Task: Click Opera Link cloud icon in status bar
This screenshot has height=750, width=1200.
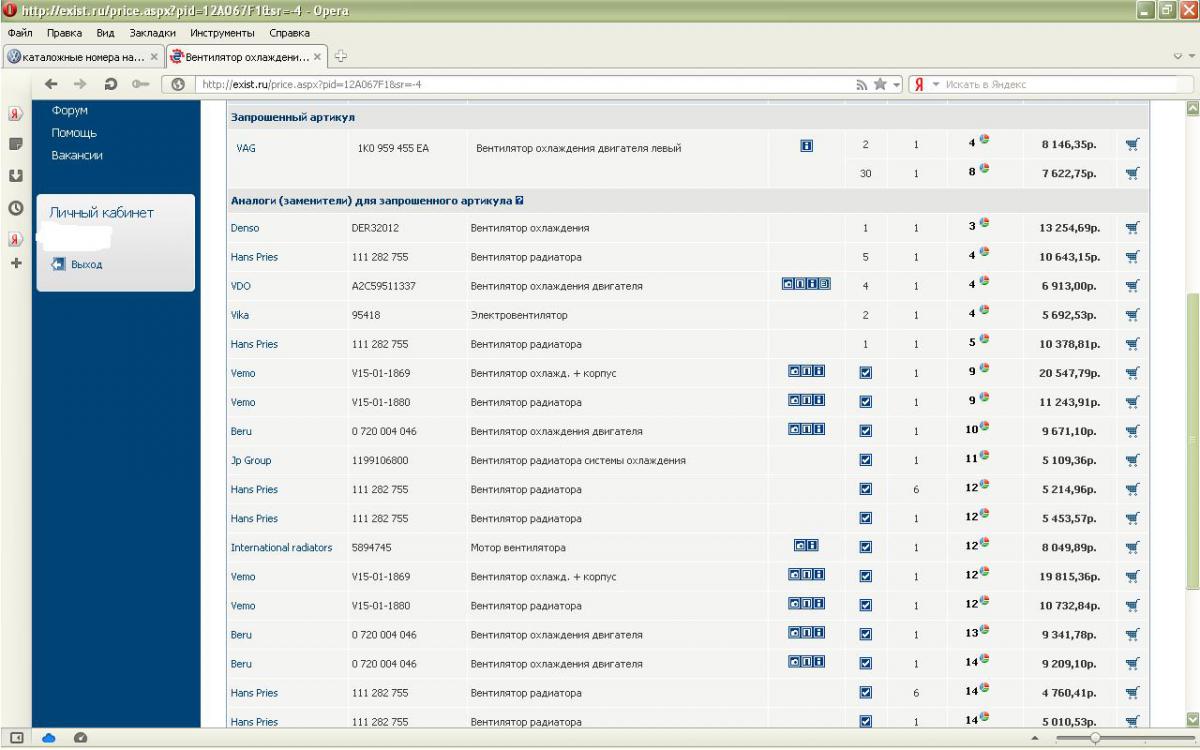Action: tap(48, 738)
